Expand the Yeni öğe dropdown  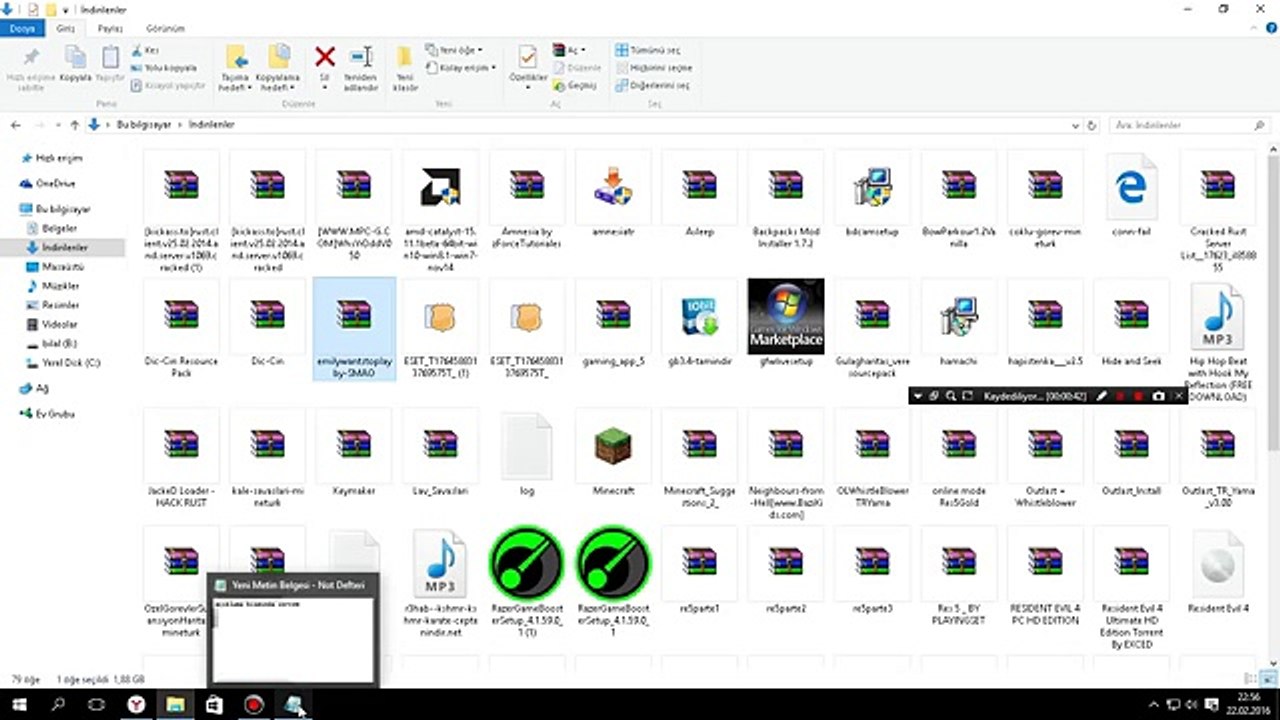[x=453, y=49]
